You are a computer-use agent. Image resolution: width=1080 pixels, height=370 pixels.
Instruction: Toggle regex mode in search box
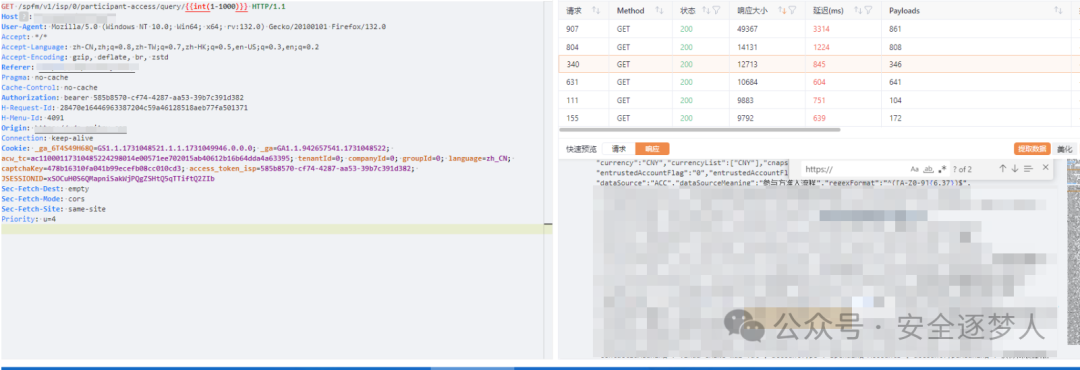point(942,169)
